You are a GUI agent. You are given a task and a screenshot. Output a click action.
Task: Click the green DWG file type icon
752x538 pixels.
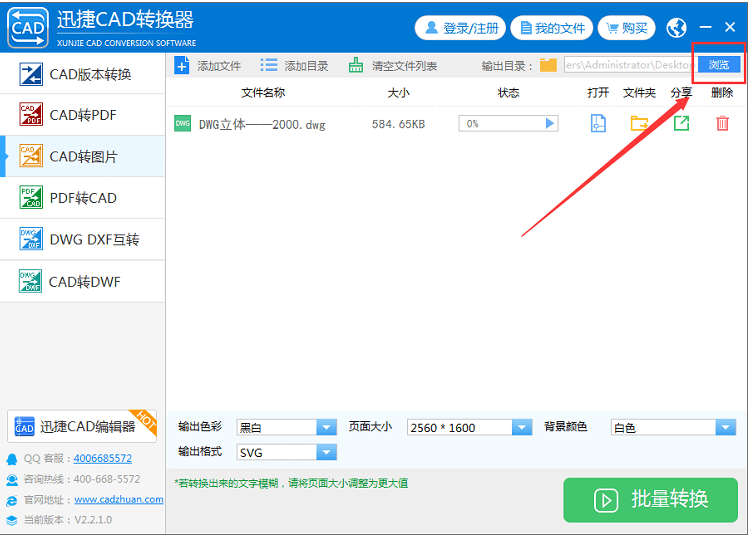click(x=182, y=124)
